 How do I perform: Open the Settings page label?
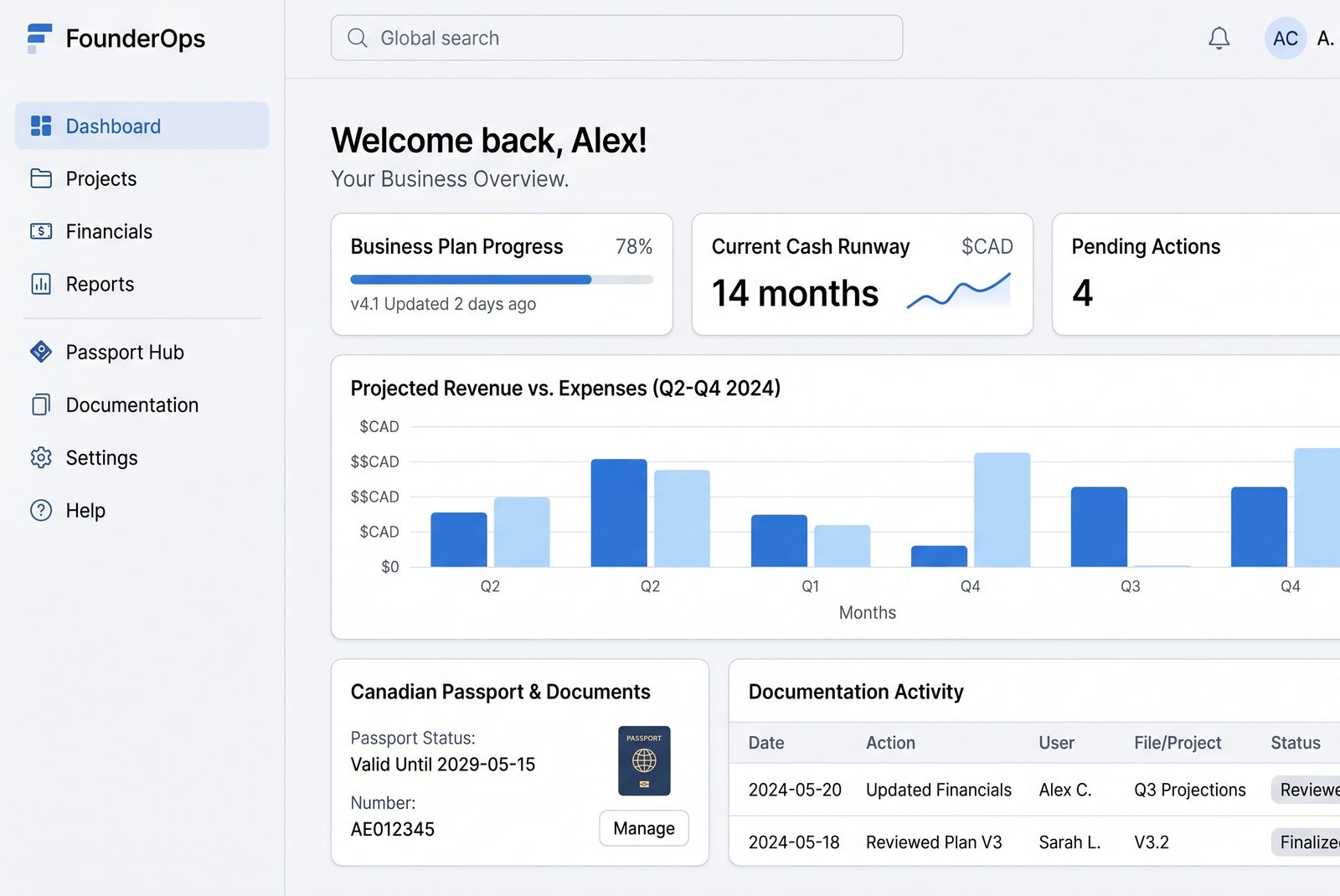click(x=101, y=457)
